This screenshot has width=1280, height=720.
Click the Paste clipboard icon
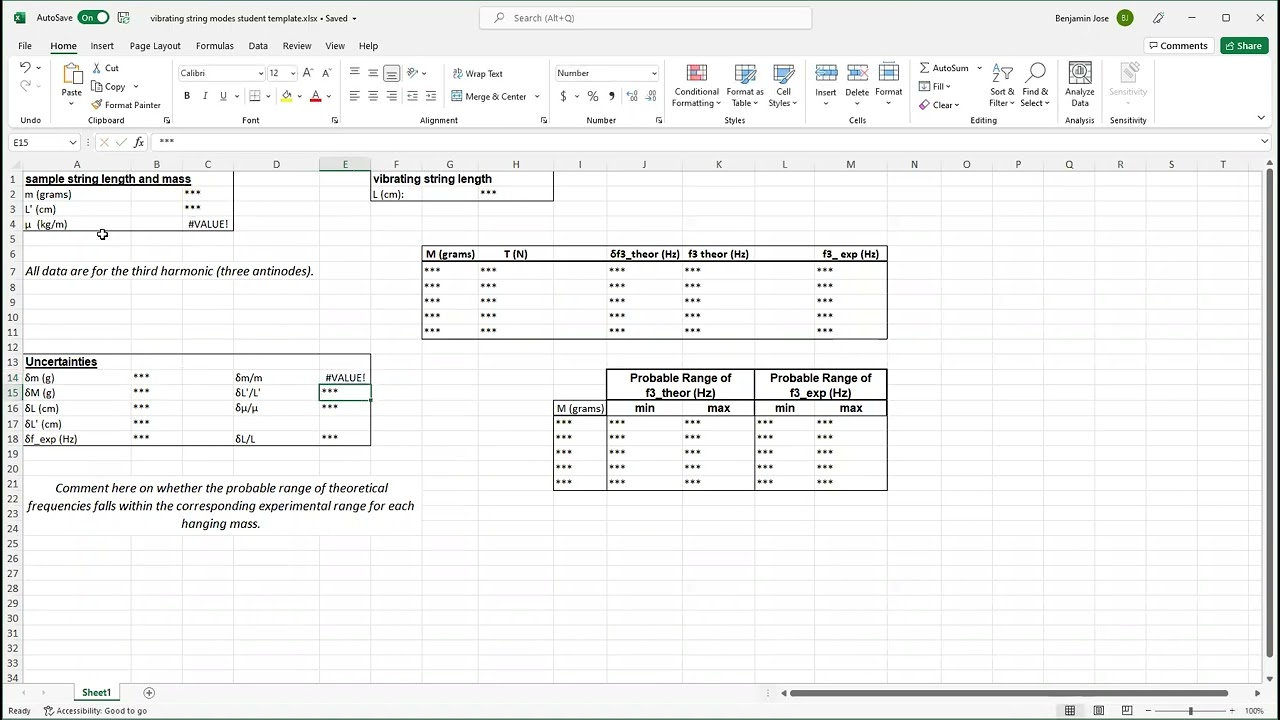(72, 74)
